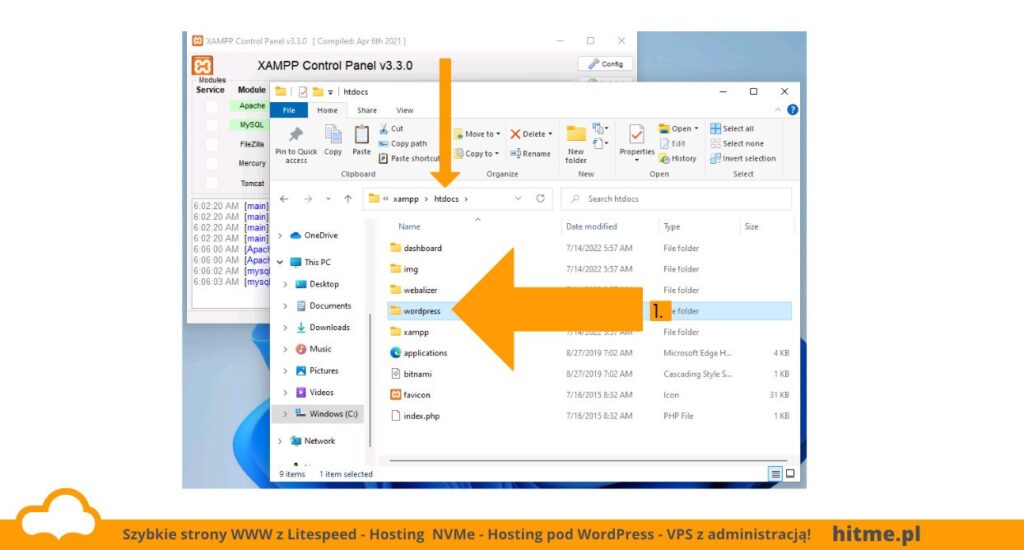Click the Properties checkmark icon
Image resolution: width=1024 pixels, height=550 pixels.
[636, 135]
